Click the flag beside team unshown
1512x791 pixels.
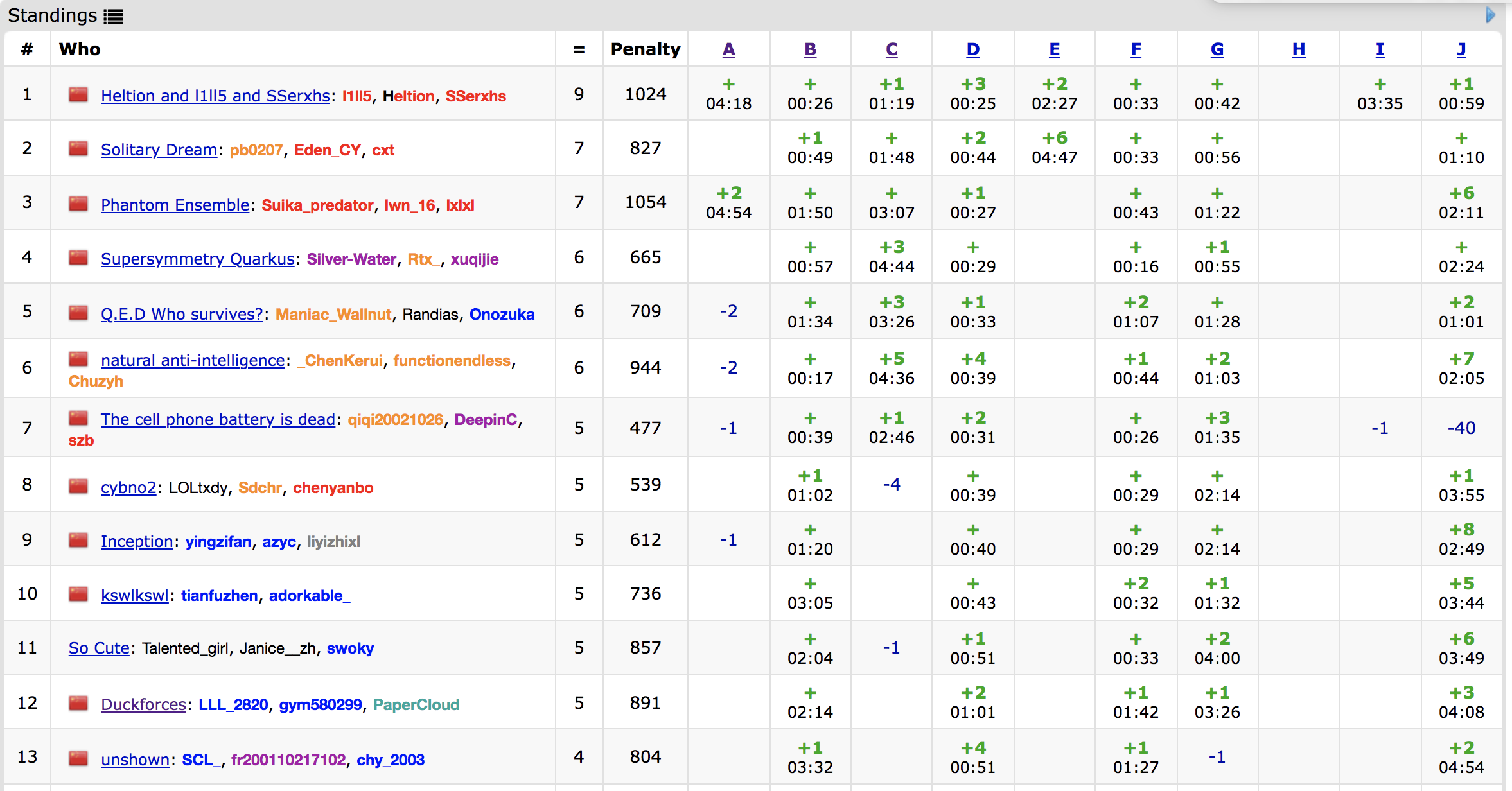pyautogui.click(x=78, y=759)
